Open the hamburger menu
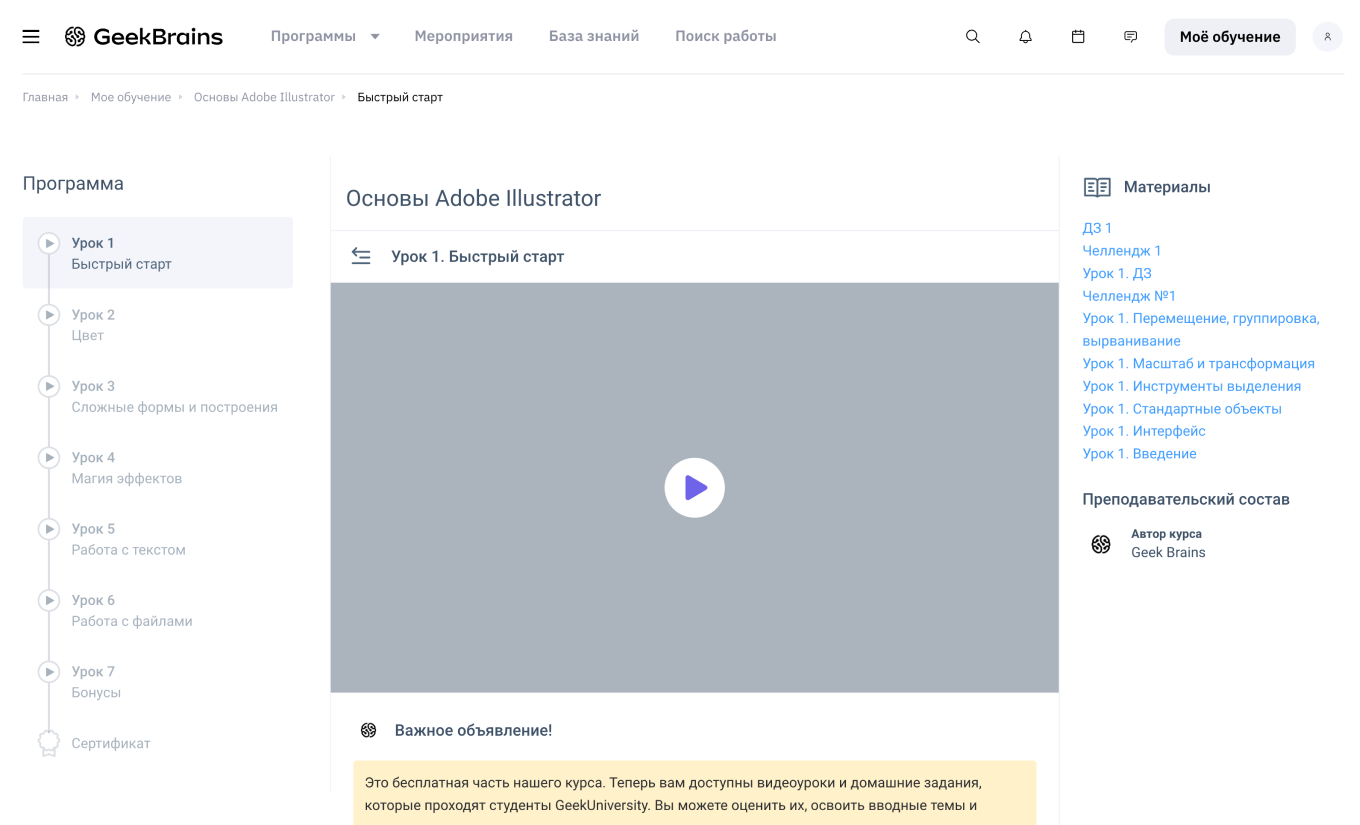The image size is (1360, 825). [31, 37]
